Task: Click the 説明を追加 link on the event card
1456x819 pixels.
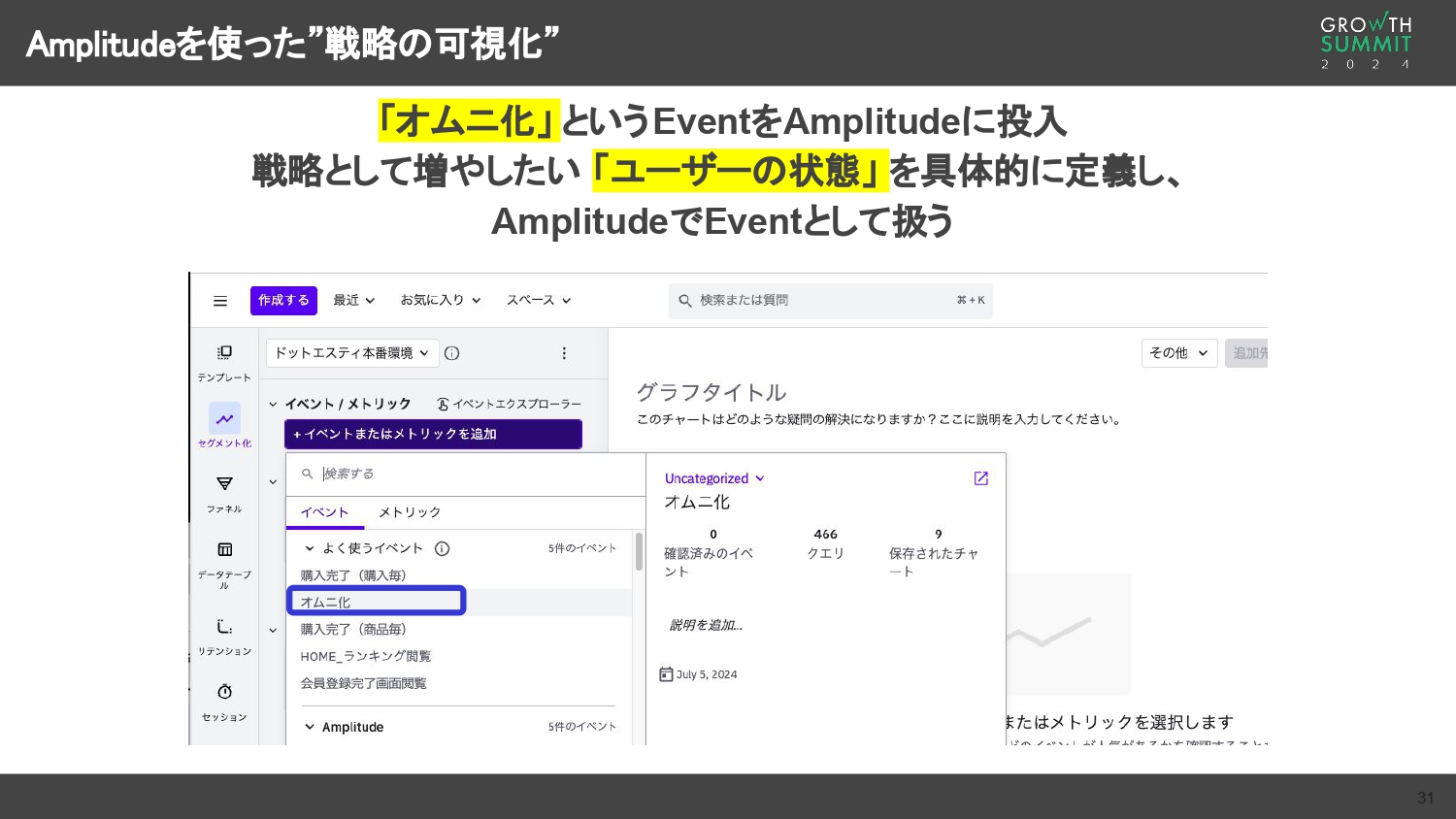Action: coord(705,625)
